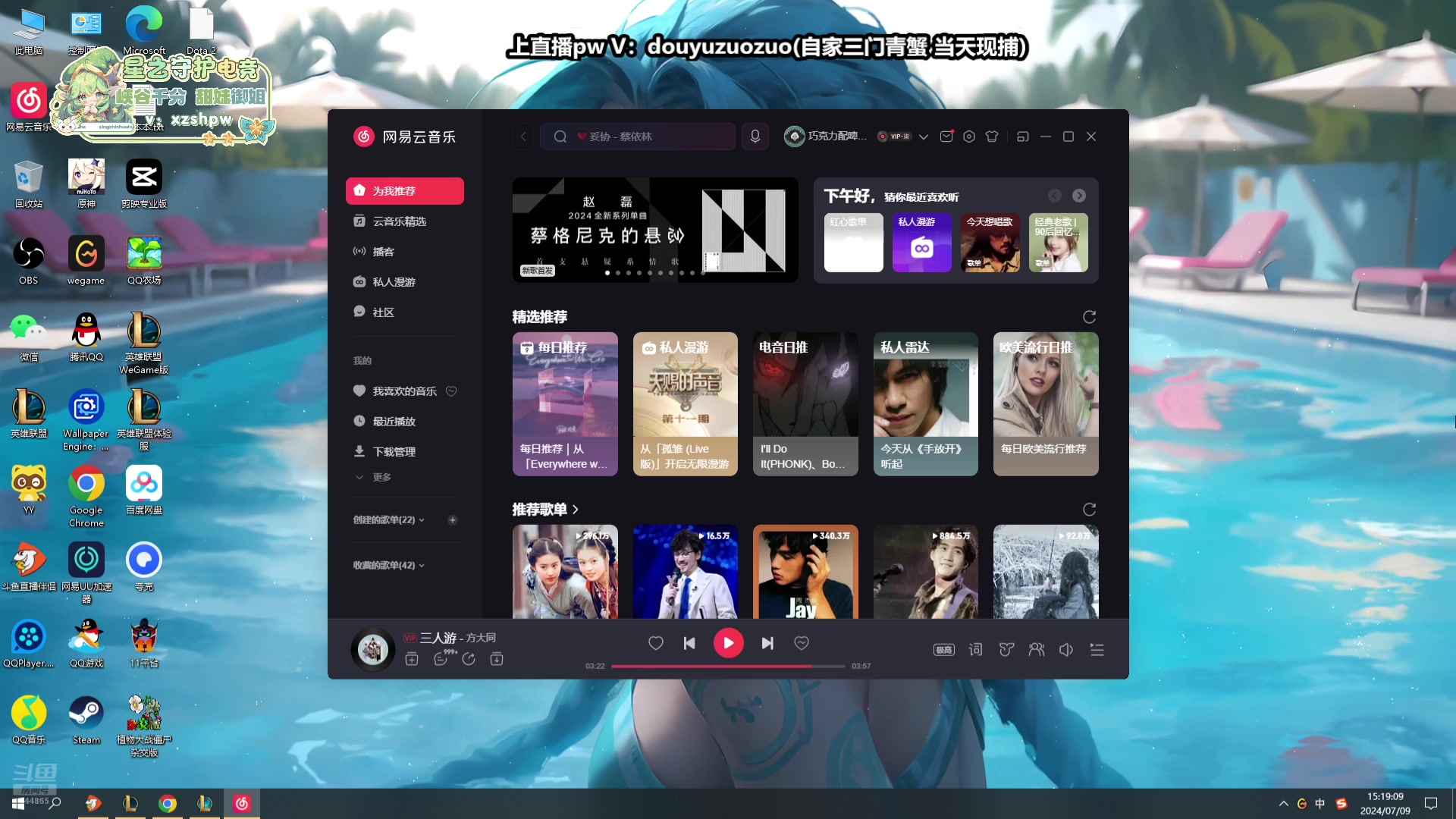
Task: Open the VIP badge membership page
Action: pyautogui.click(x=895, y=136)
